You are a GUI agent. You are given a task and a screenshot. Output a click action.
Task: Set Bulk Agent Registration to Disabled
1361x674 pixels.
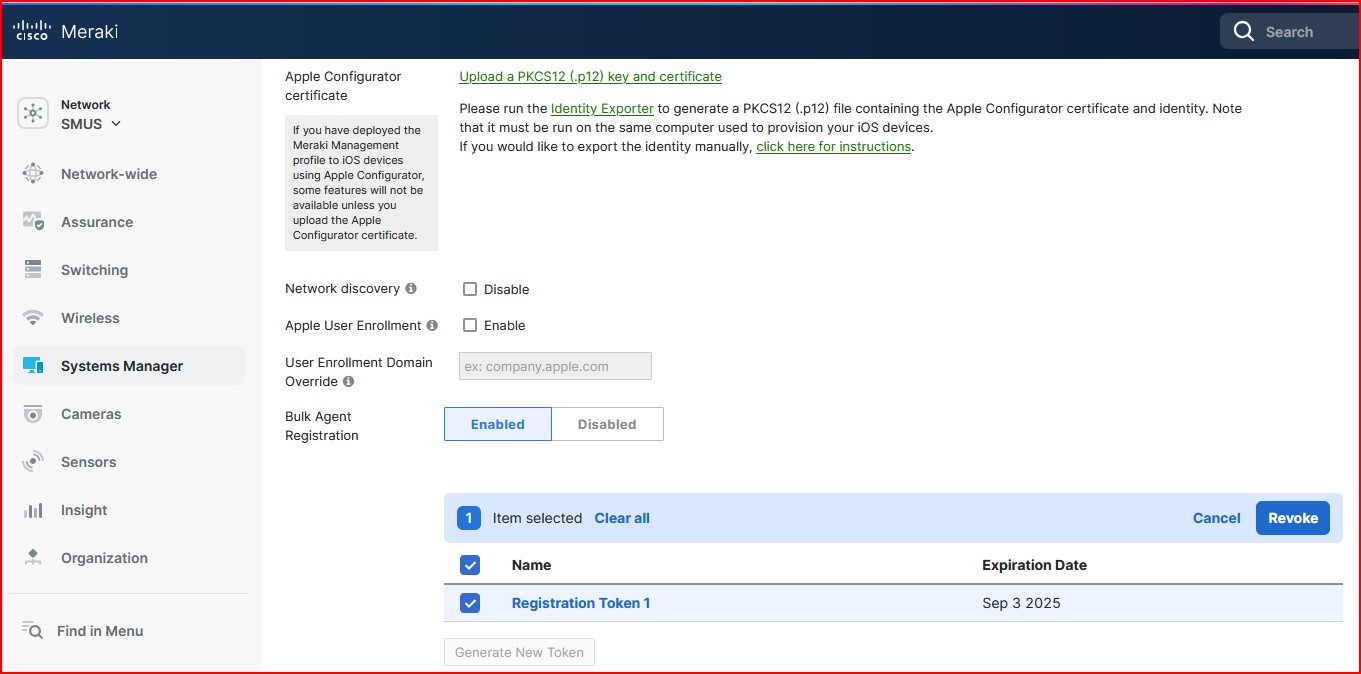607,424
